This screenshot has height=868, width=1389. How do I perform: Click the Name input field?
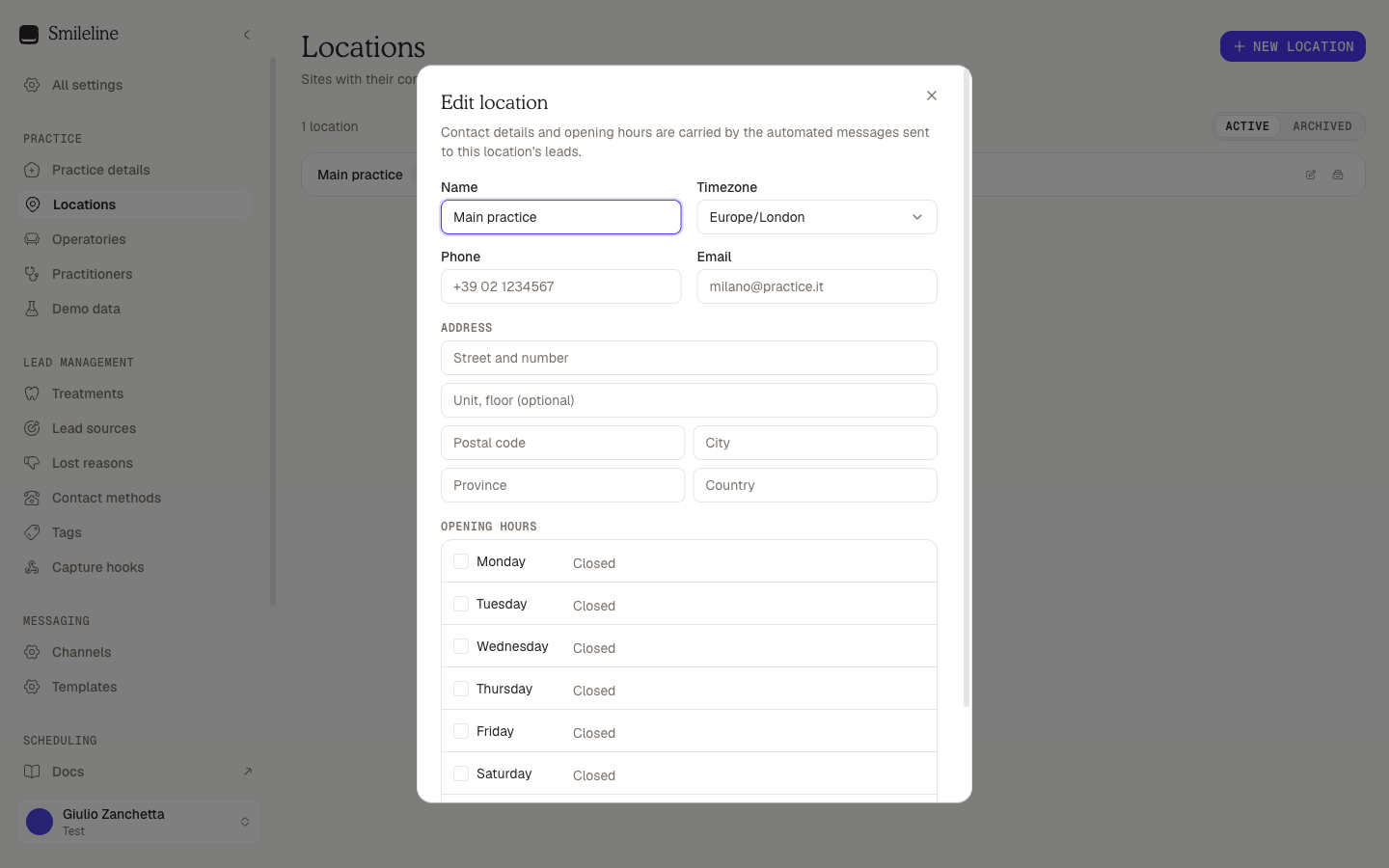(x=561, y=217)
